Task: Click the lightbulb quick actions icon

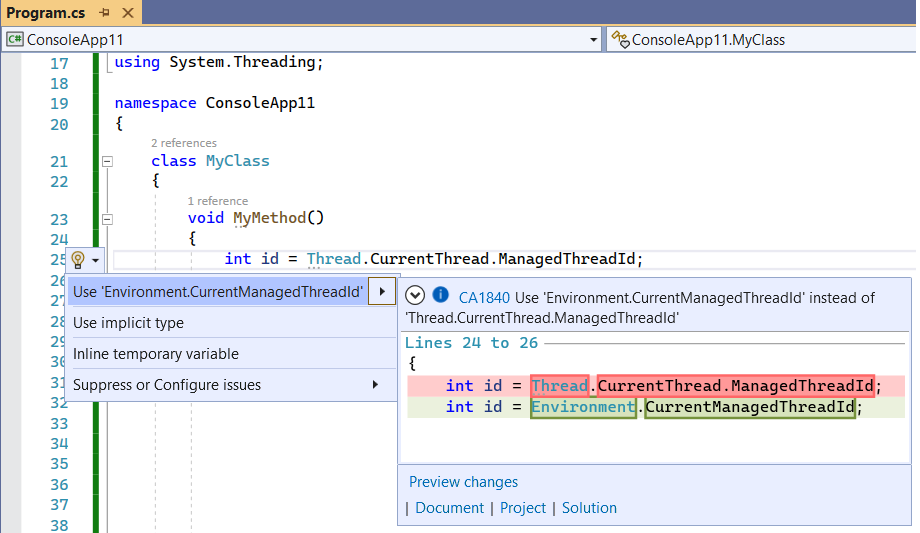Action: tap(77, 259)
